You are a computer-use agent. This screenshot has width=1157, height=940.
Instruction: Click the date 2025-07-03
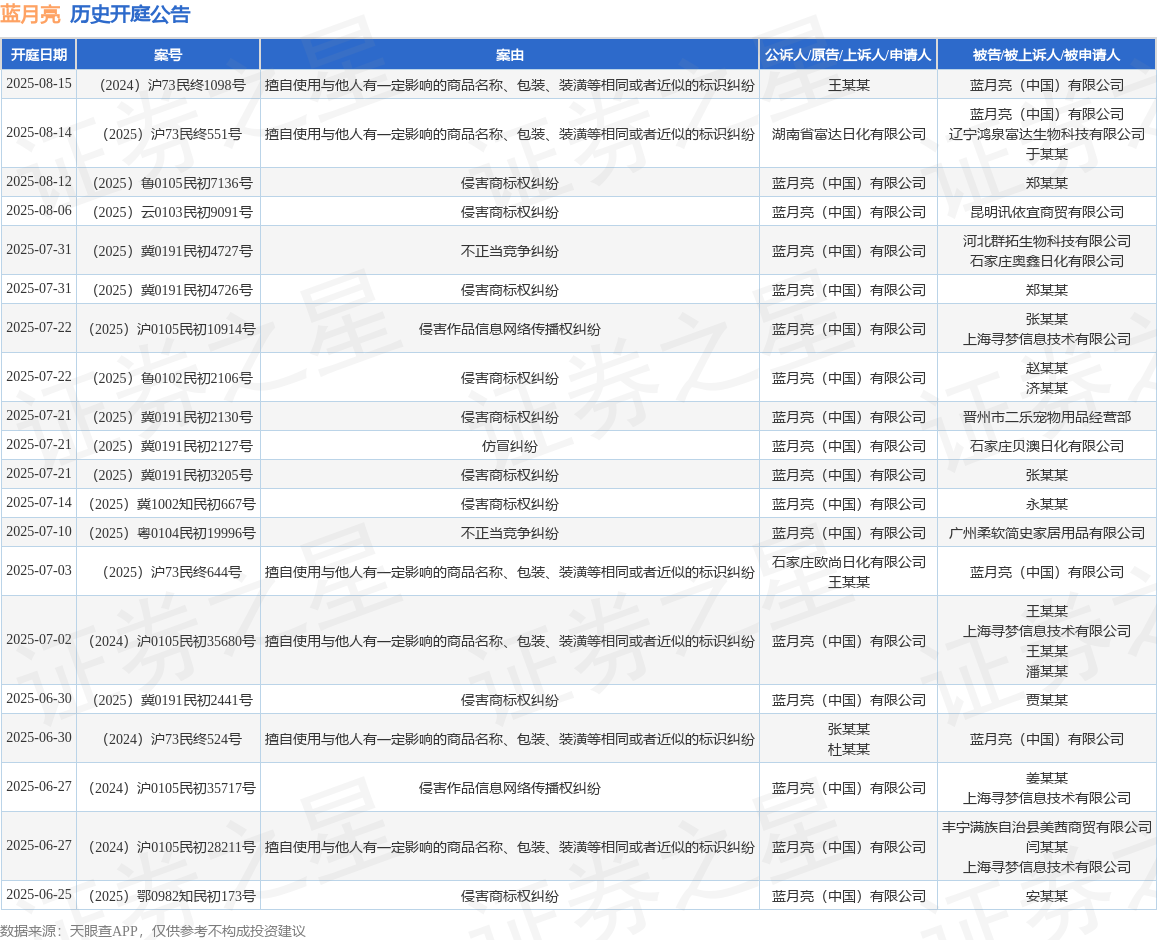[x=39, y=570]
